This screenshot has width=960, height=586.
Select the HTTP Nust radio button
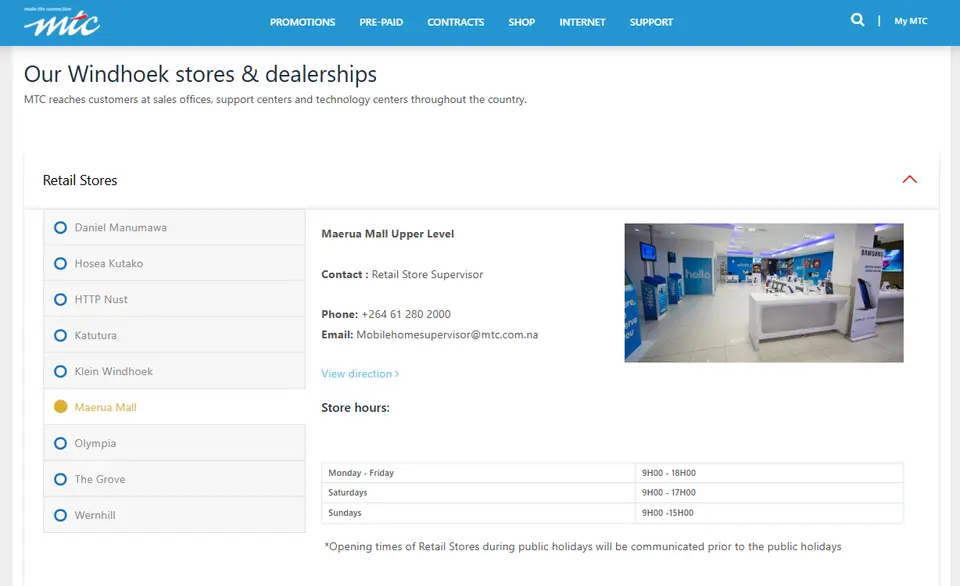(60, 299)
